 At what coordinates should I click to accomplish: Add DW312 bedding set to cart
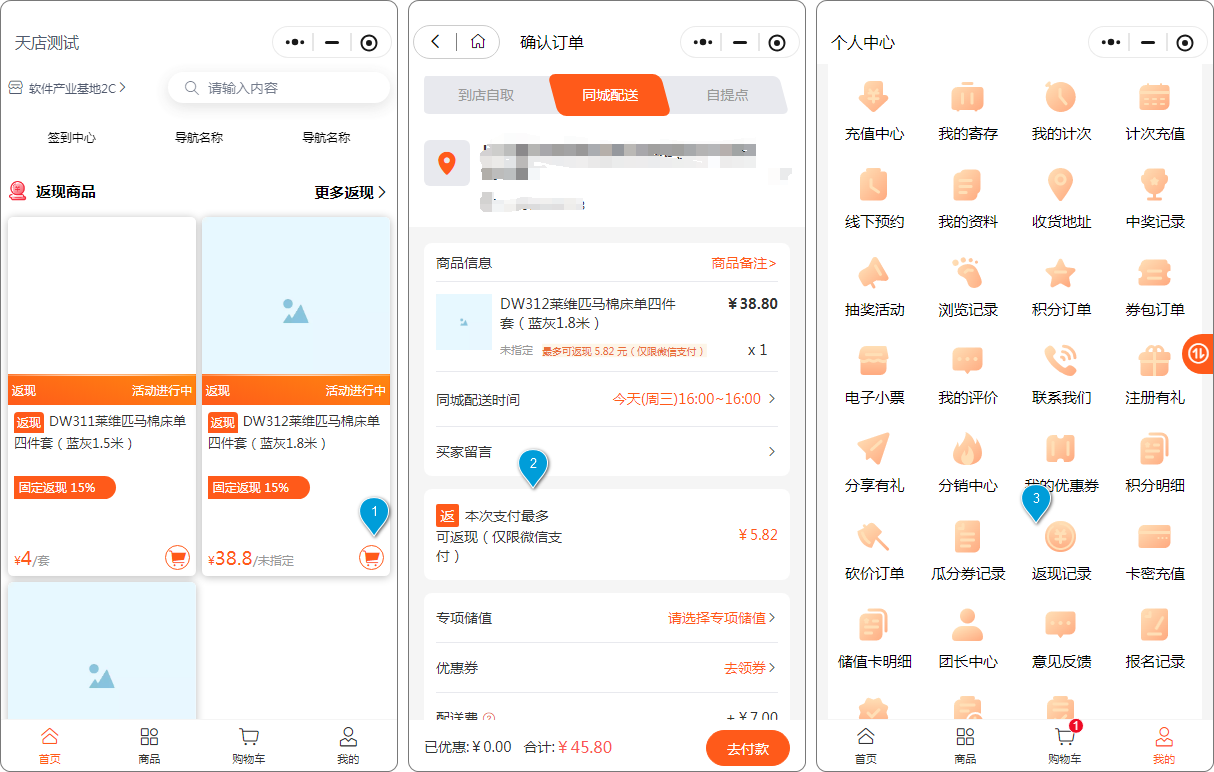pyautogui.click(x=372, y=558)
